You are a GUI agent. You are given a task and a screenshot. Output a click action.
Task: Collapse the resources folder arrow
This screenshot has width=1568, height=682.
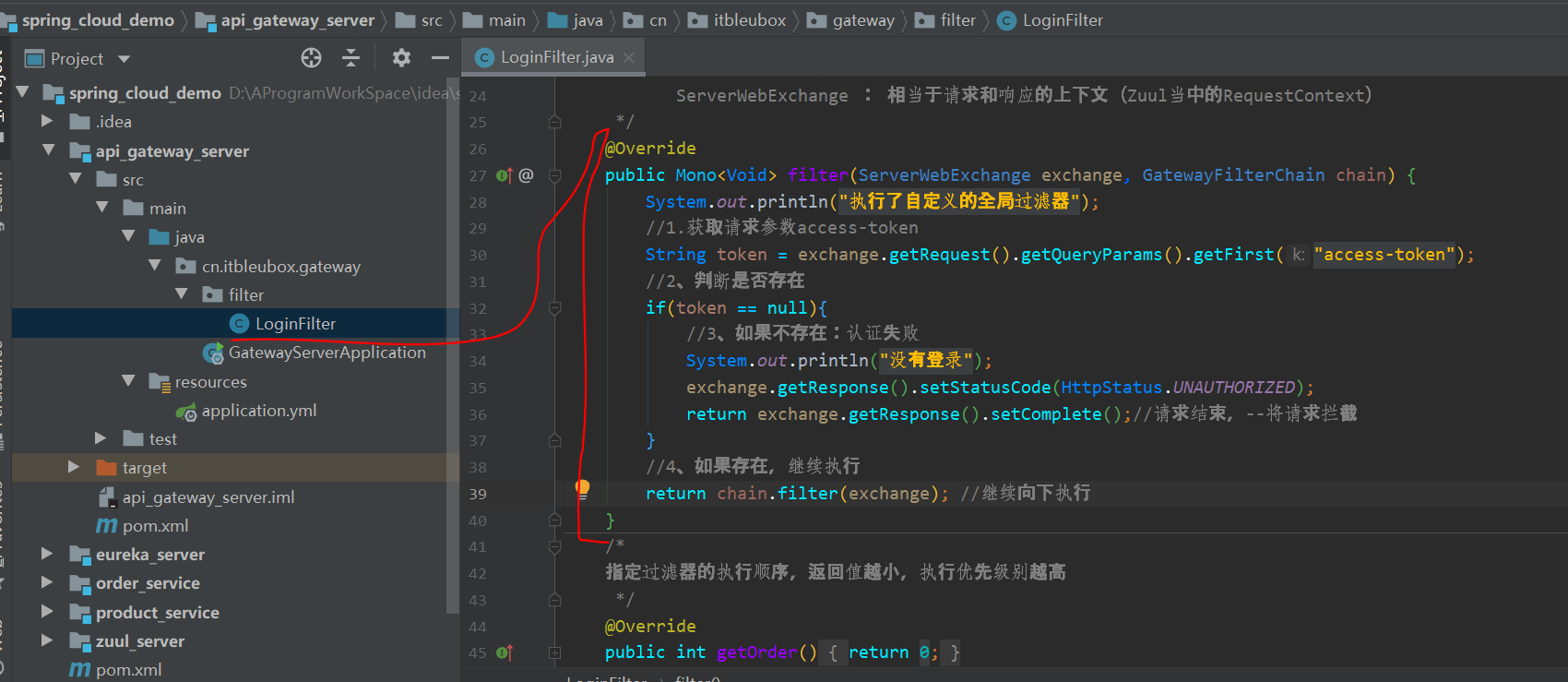click(129, 381)
